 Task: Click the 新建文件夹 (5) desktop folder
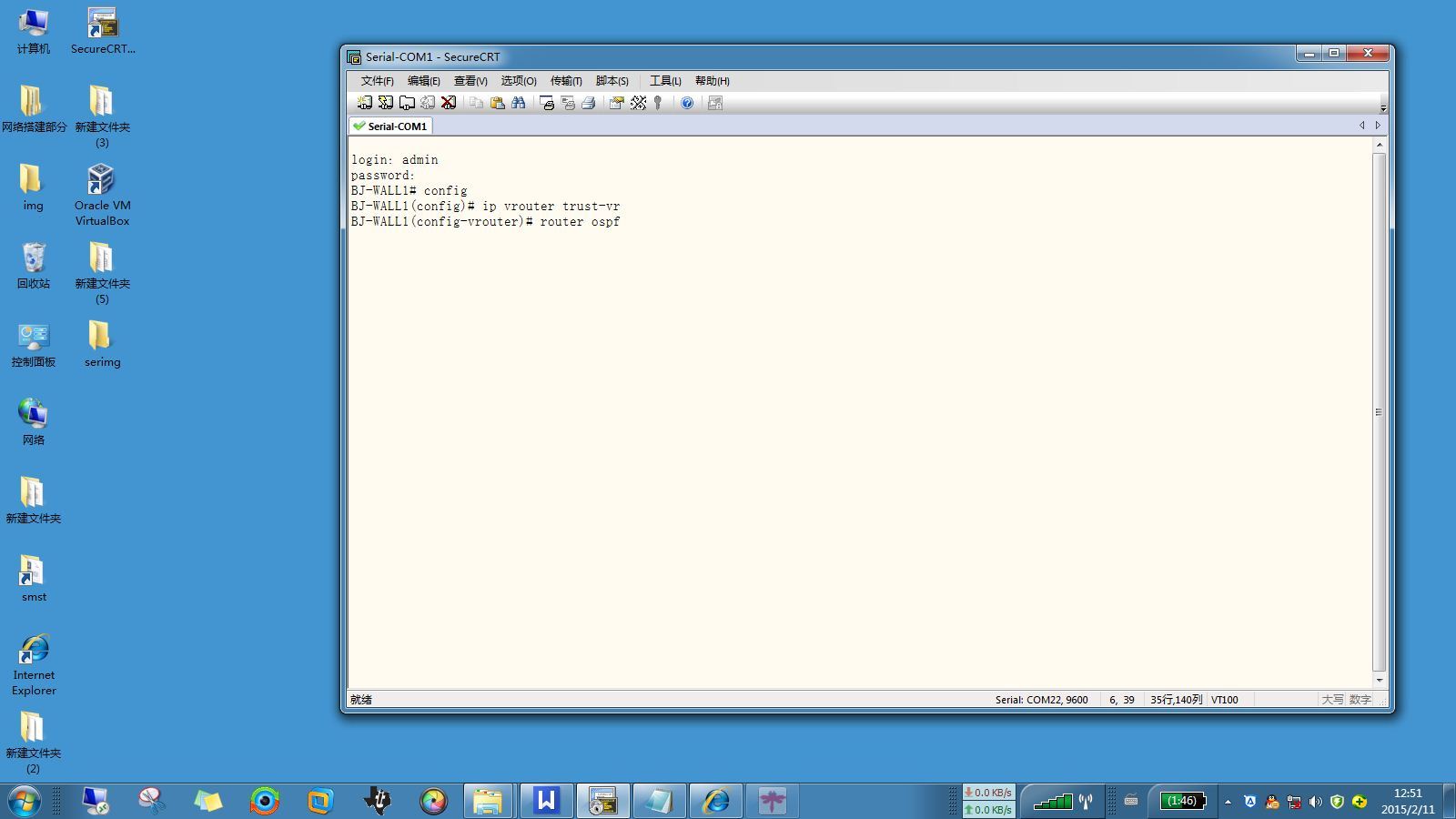102,273
